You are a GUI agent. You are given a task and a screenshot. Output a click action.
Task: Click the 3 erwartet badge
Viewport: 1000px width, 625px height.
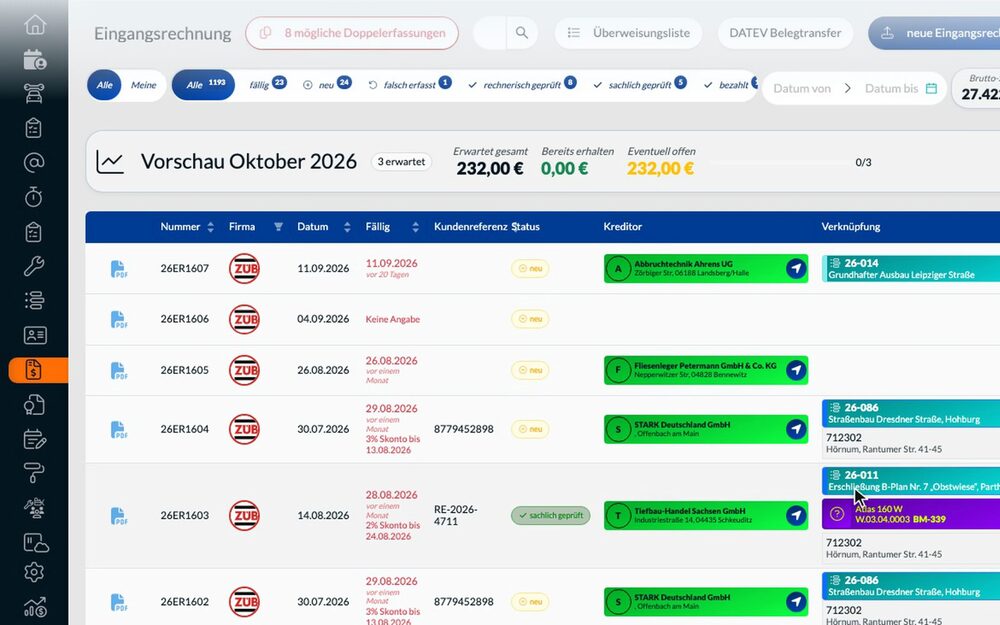(x=401, y=162)
